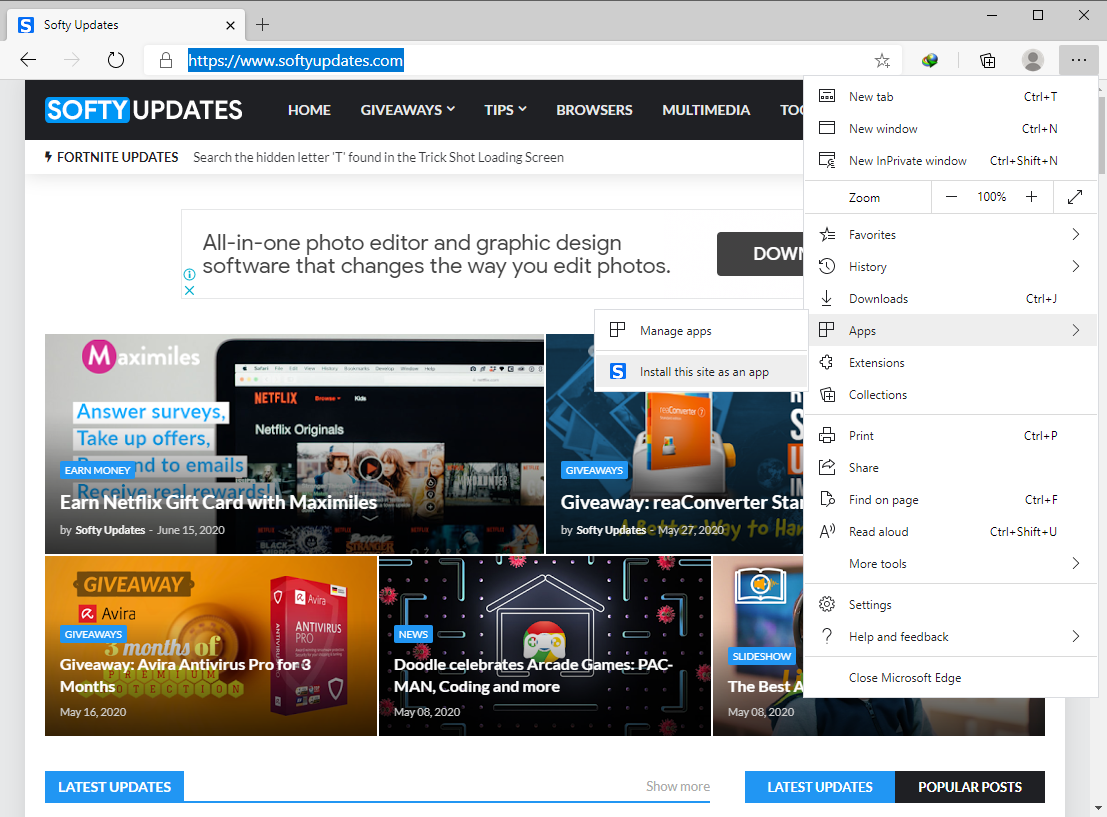Select New window in the menu
This screenshot has width=1107, height=817.
point(950,129)
